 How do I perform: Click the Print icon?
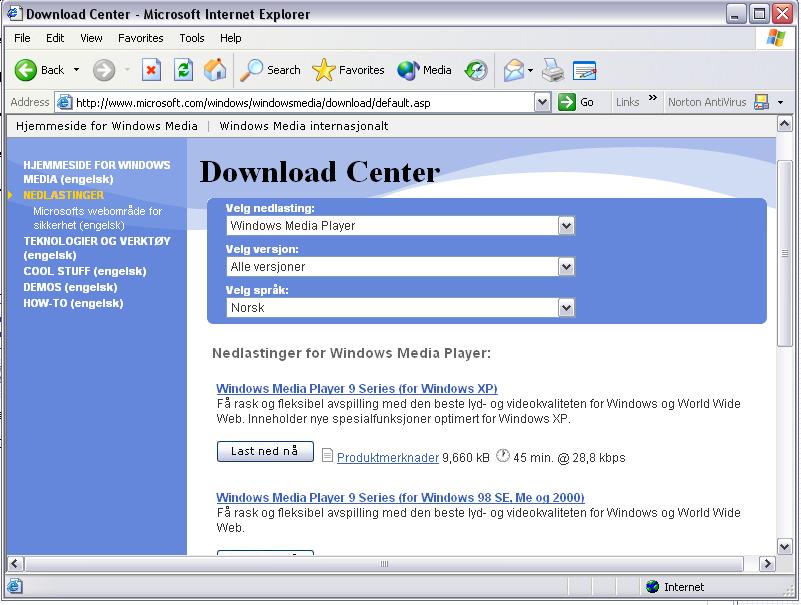pos(553,70)
